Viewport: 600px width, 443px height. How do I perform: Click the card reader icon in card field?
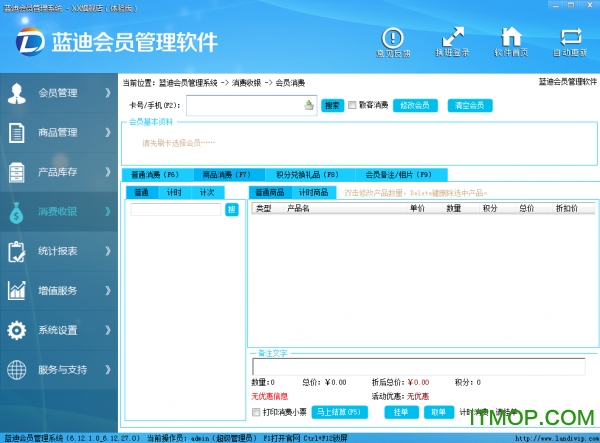click(309, 105)
